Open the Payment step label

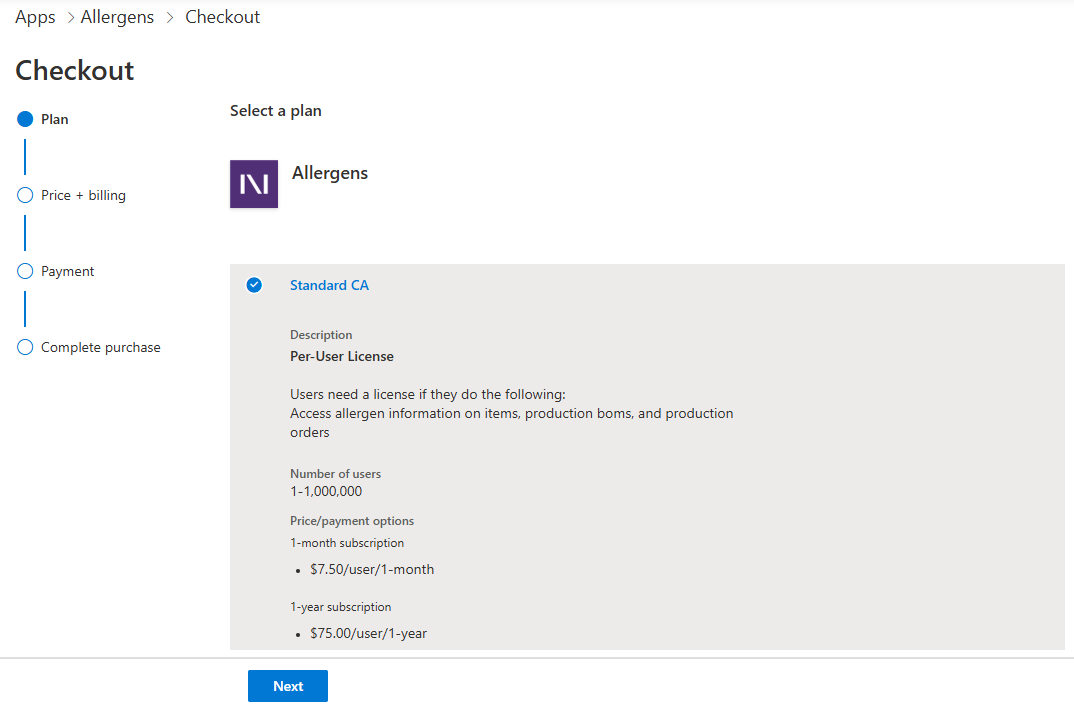coord(68,271)
